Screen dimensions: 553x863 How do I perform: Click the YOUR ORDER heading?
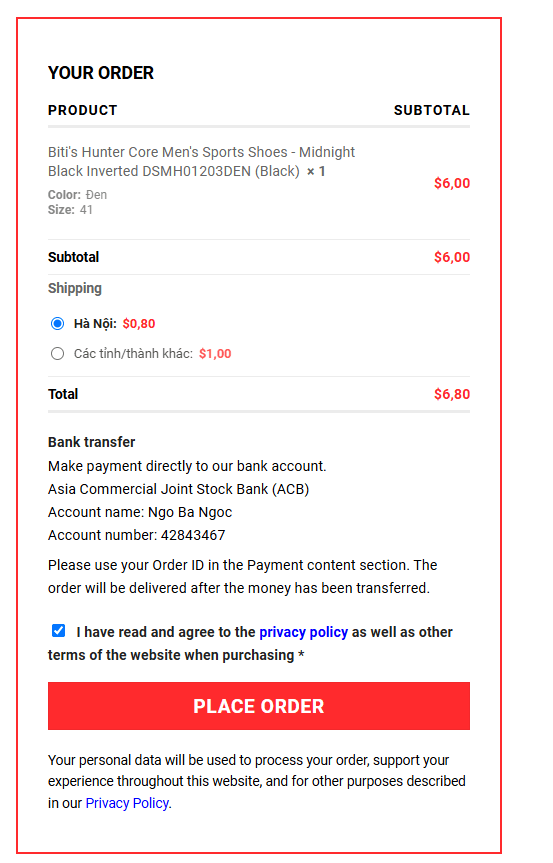tap(101, 73)
